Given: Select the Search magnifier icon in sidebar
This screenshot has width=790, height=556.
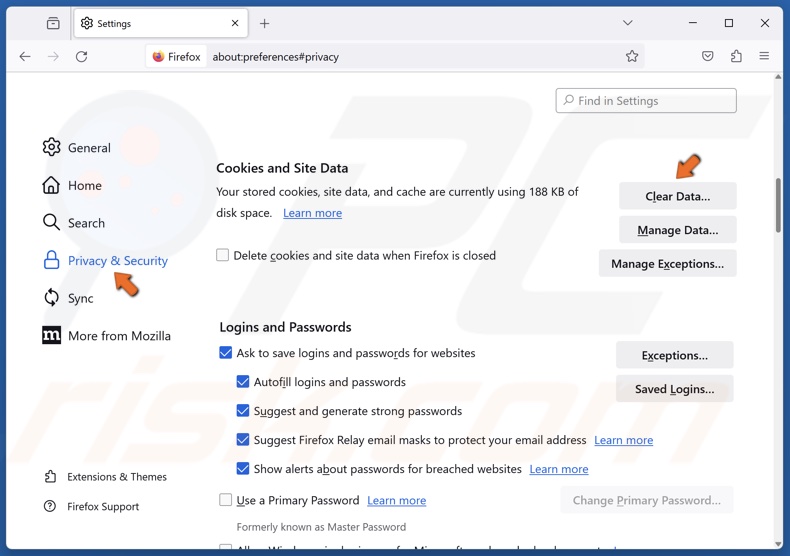Looking at the screenshot, I should [x=51, y=222].
